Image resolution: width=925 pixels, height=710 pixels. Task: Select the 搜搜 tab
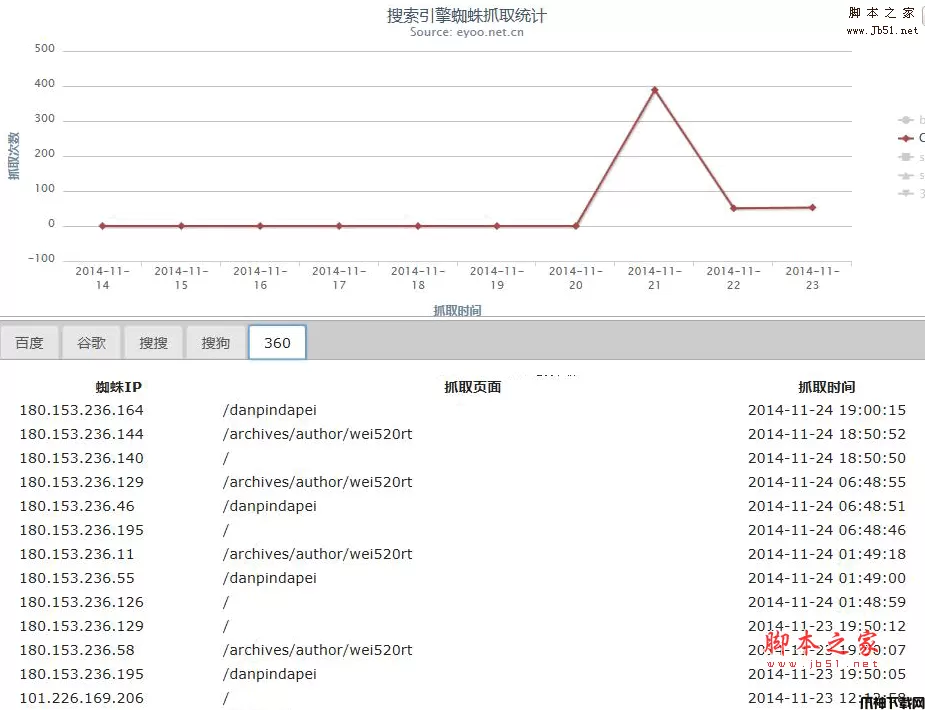pyautogui.click(x=153, y=342)
